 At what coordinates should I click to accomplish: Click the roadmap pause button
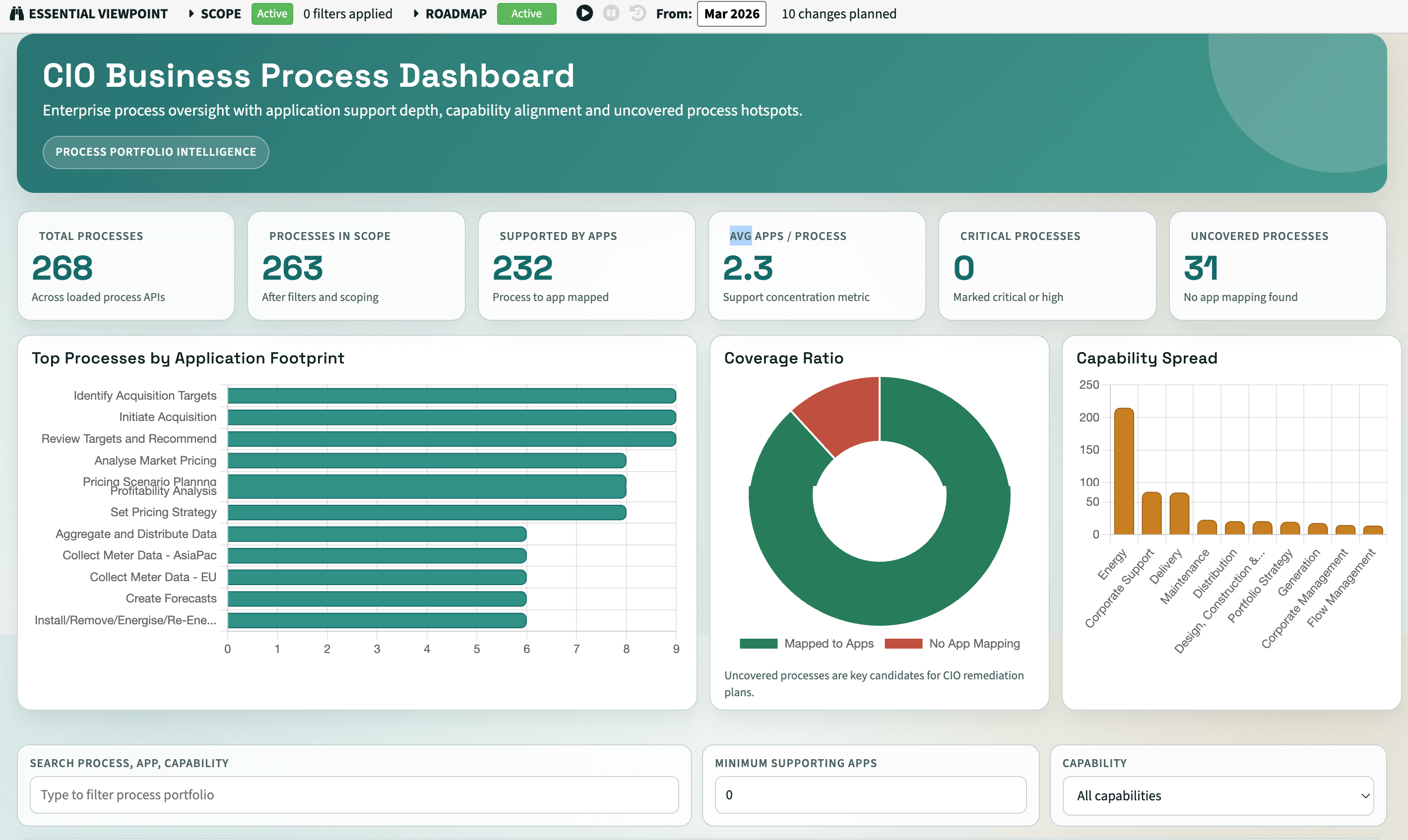(611, 13)
